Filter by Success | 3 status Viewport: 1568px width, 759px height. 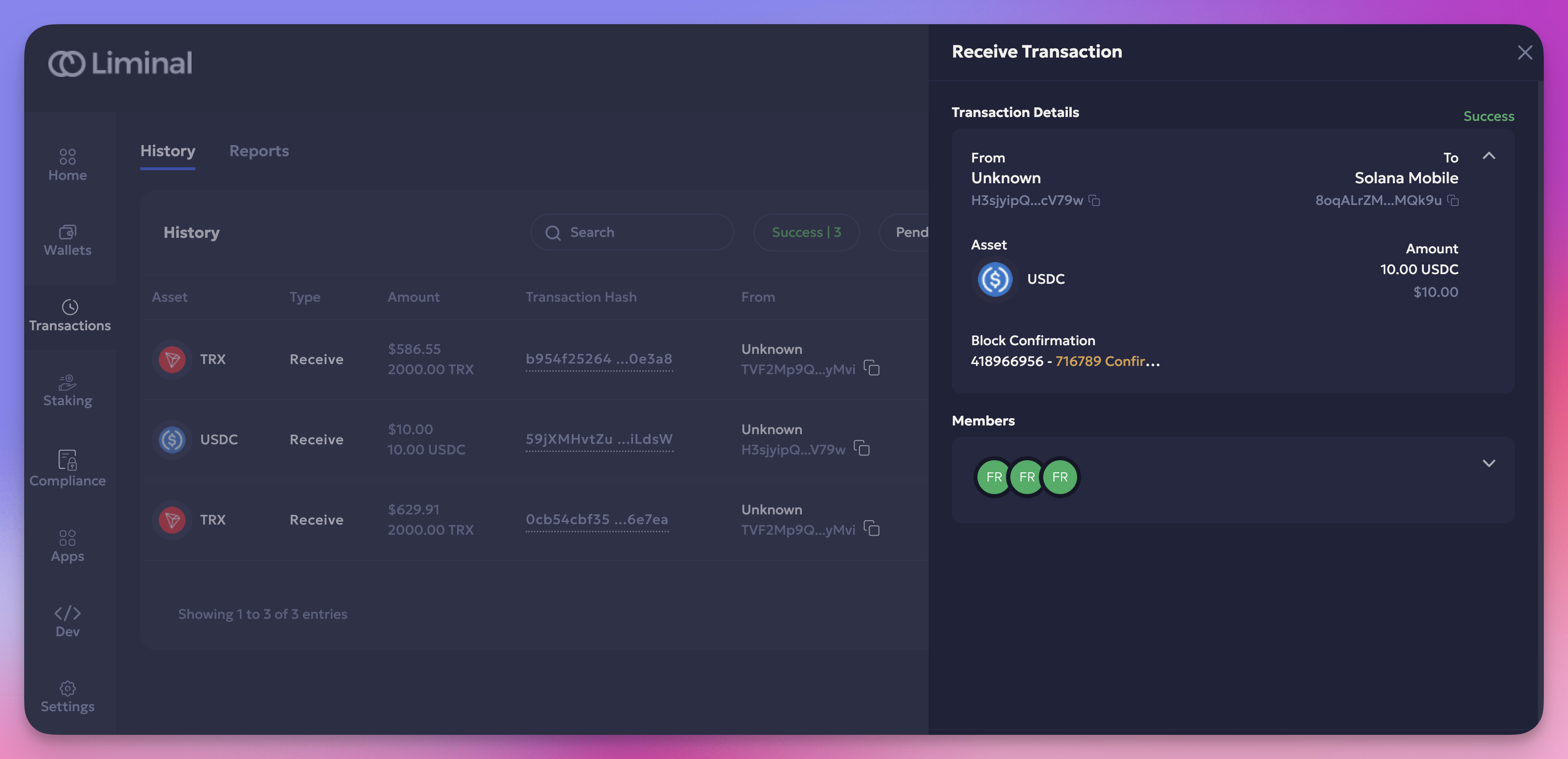pos(806,232)
